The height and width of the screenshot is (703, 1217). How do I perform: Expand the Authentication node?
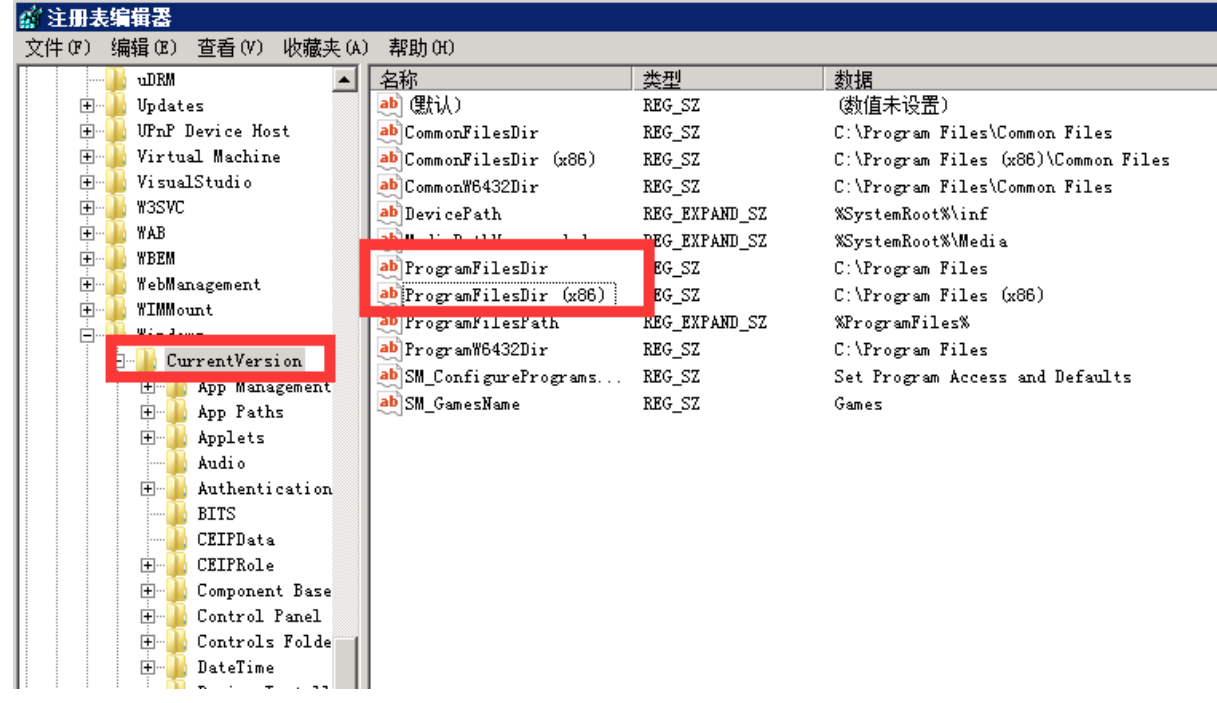(x=148, y=488)
